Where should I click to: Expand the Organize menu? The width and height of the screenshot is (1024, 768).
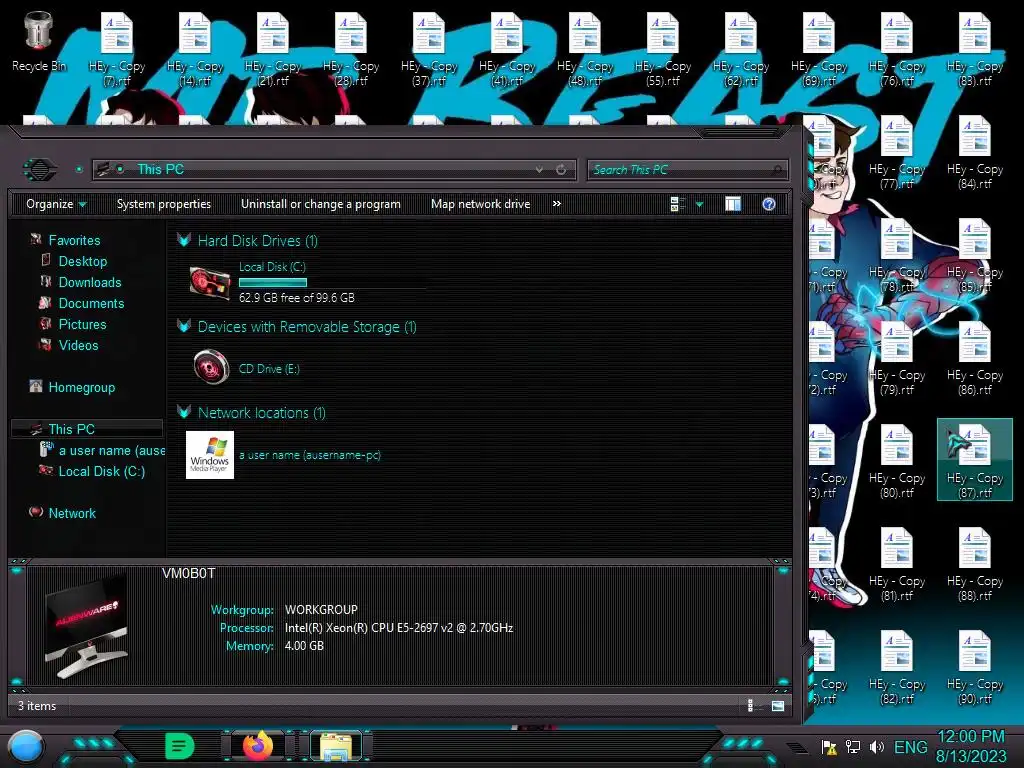[56, 204]
